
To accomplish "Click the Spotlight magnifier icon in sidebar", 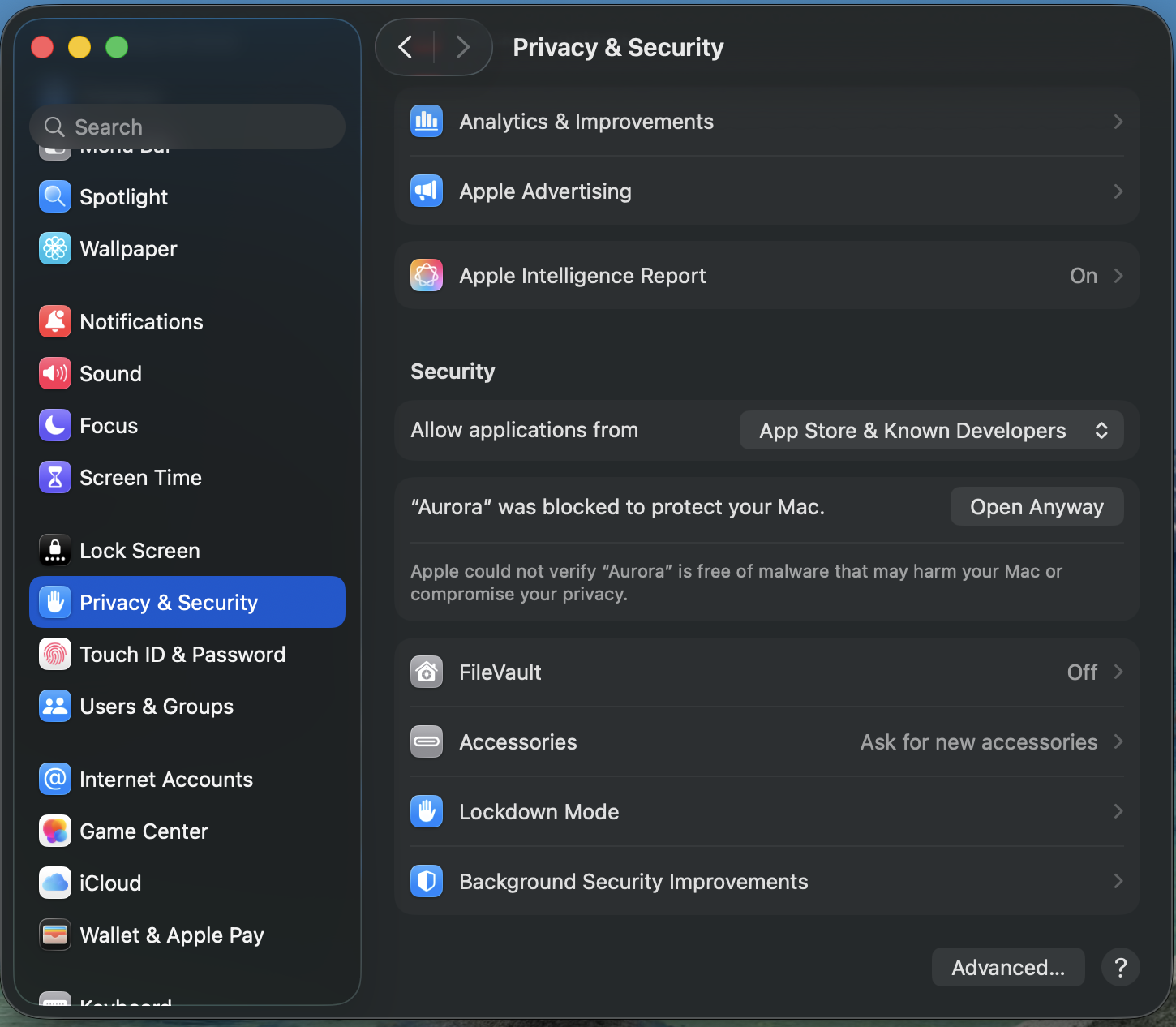I will 55,196.
